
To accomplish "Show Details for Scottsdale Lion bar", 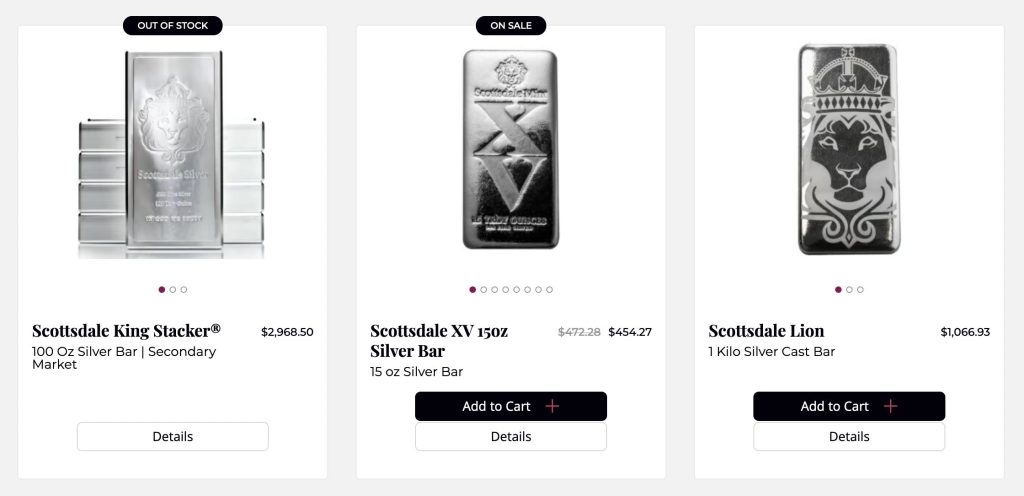I will click(849, 436).
